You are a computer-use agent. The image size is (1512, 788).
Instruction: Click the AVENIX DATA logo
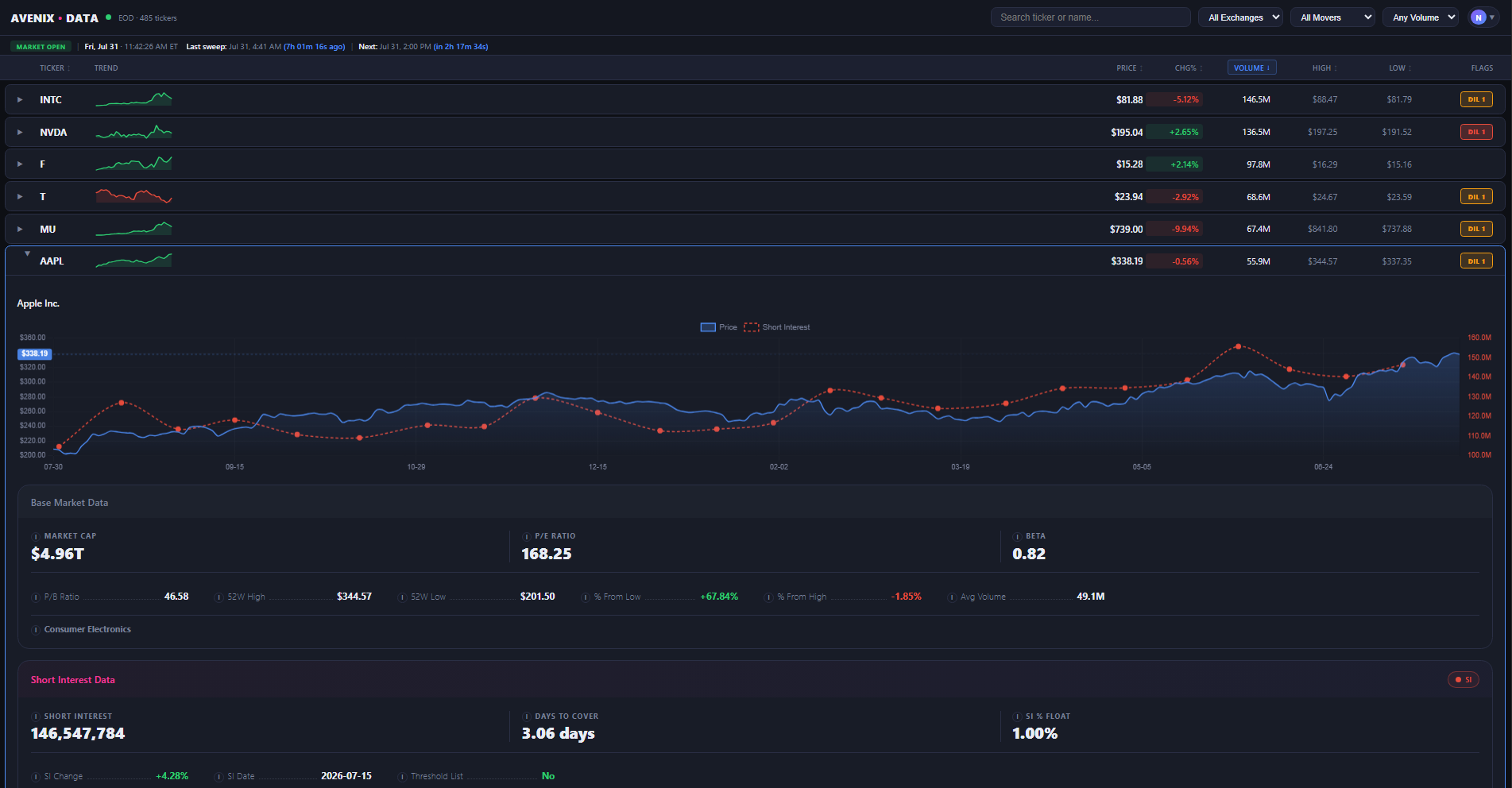[x=55, y=17]
